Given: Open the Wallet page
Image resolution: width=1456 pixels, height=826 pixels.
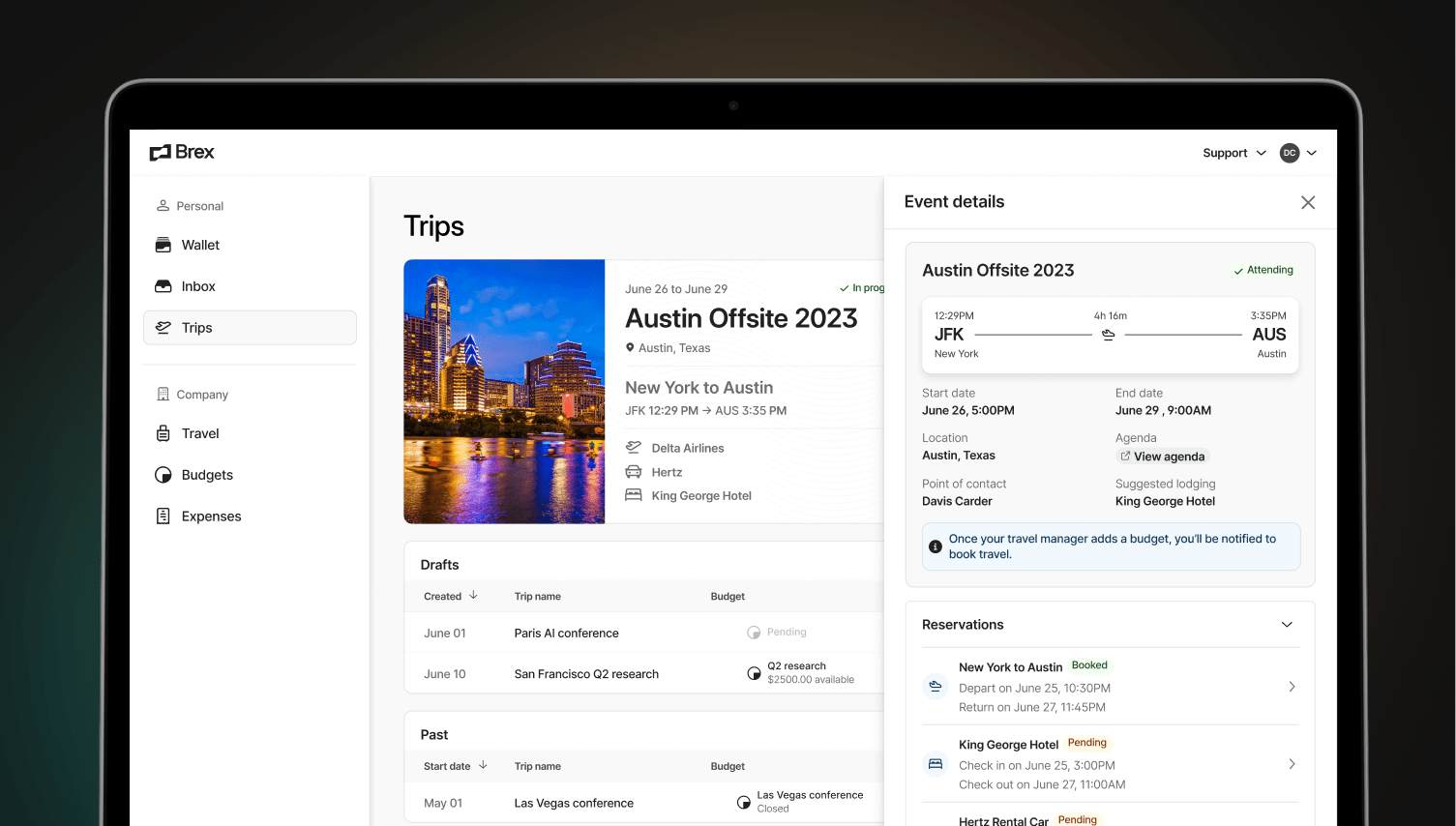Looking at the screenshot, I should click(x=200, y=246).
